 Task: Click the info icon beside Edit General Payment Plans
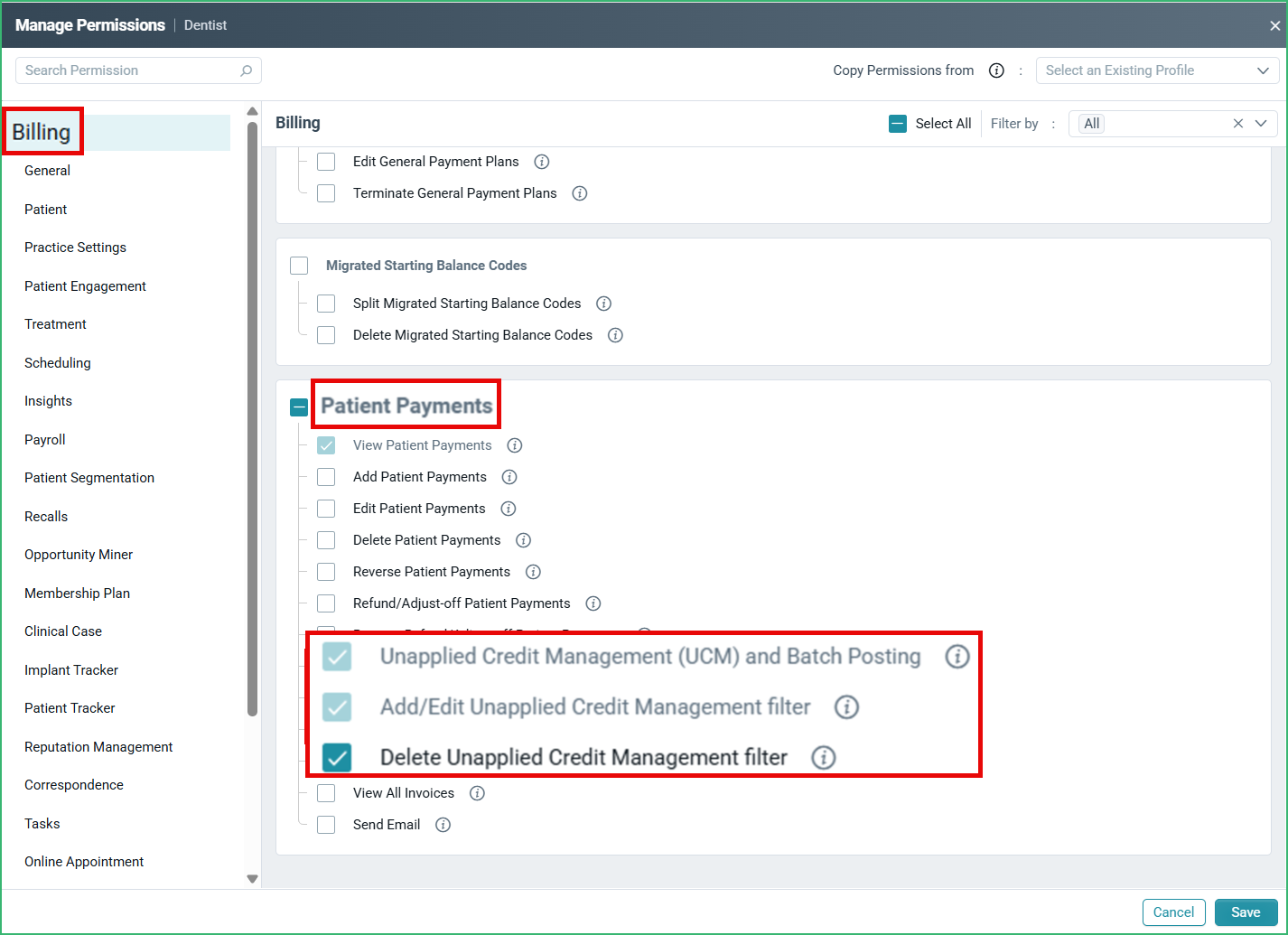point(542,162)
